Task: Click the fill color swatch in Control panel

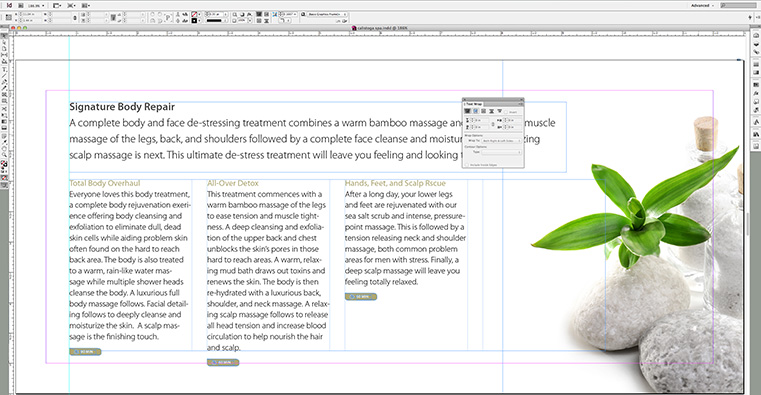Action: click(194, 14)
